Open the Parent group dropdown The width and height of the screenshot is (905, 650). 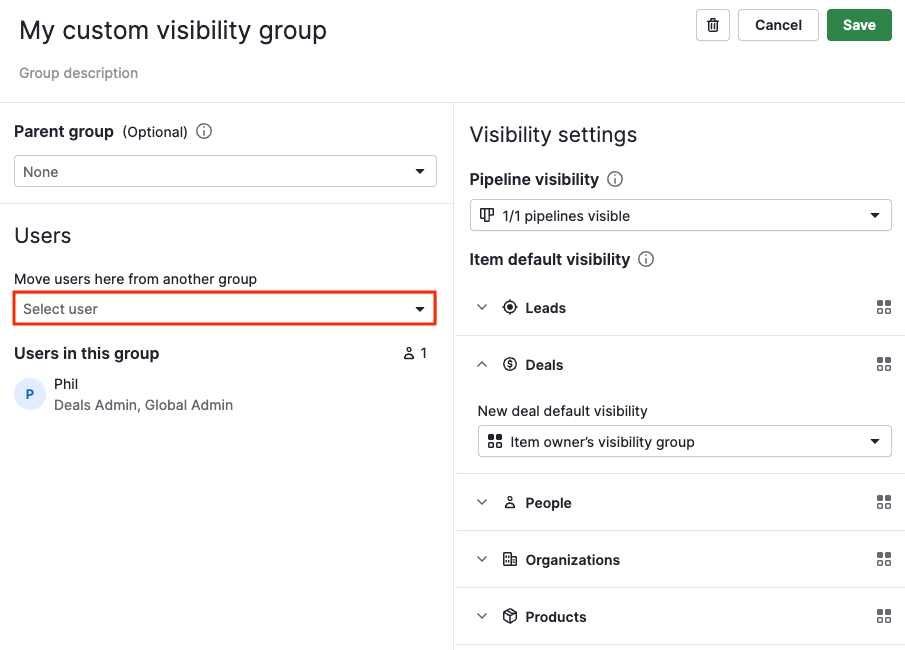click(x=225, y=171)
